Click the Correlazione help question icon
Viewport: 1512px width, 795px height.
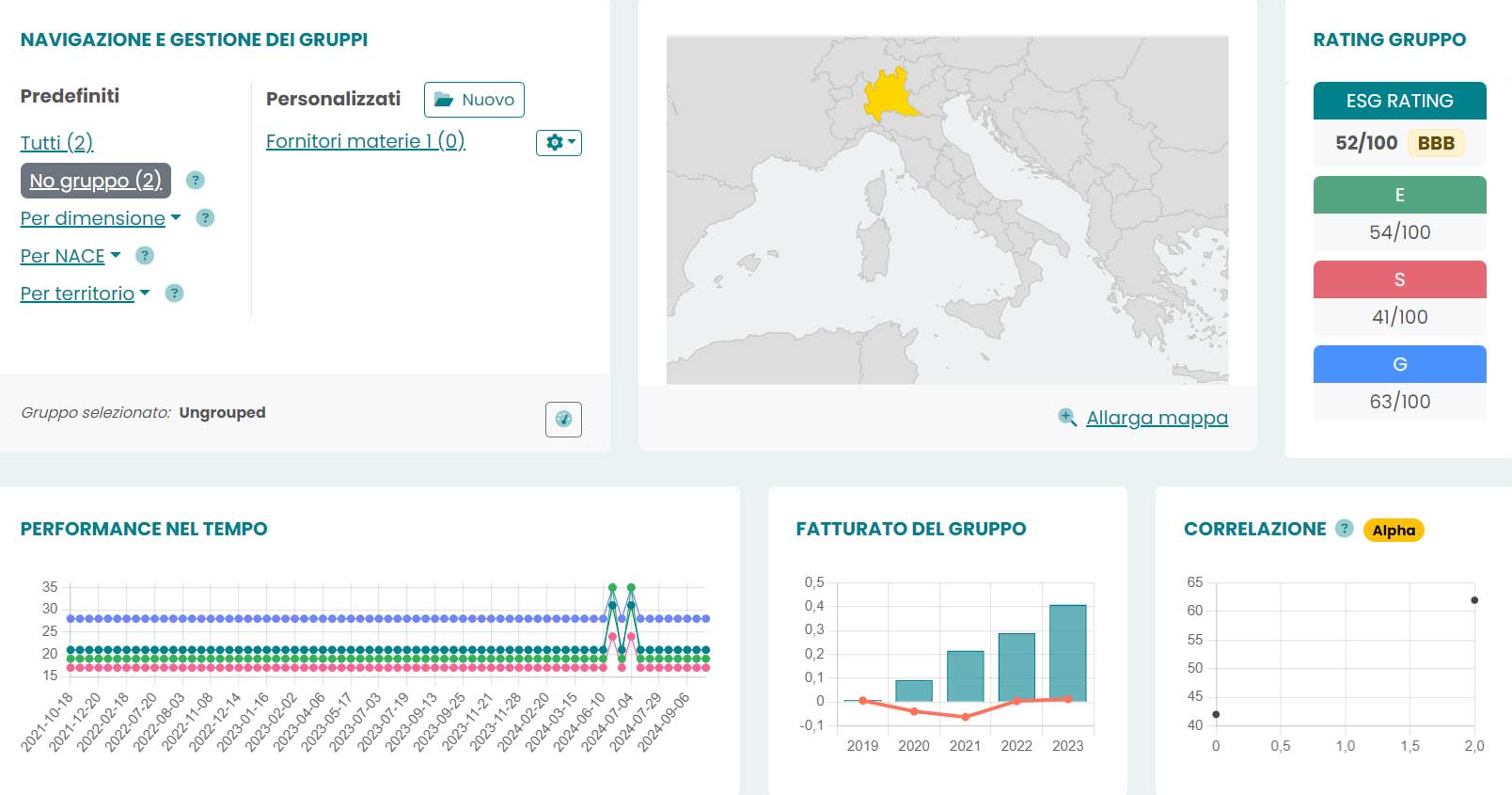pos(1345,529)
